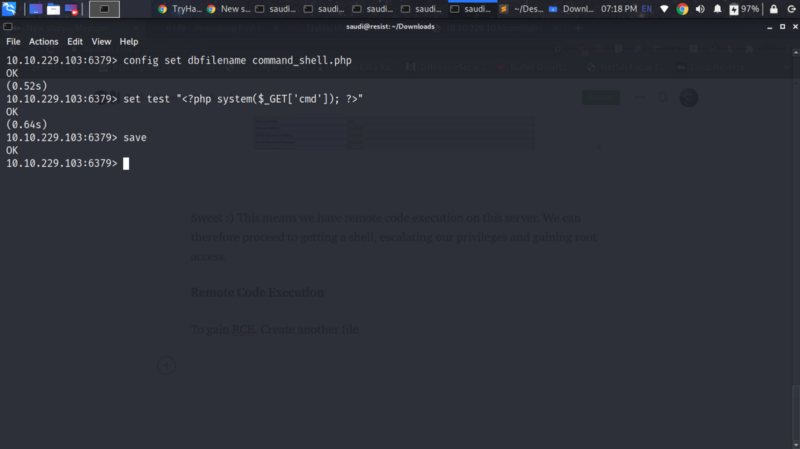The height and width of the screenshot is (449, 800).
Task: Click the 'saudi@resist: ~/Downloads' title text
Action: pos(390,27)
